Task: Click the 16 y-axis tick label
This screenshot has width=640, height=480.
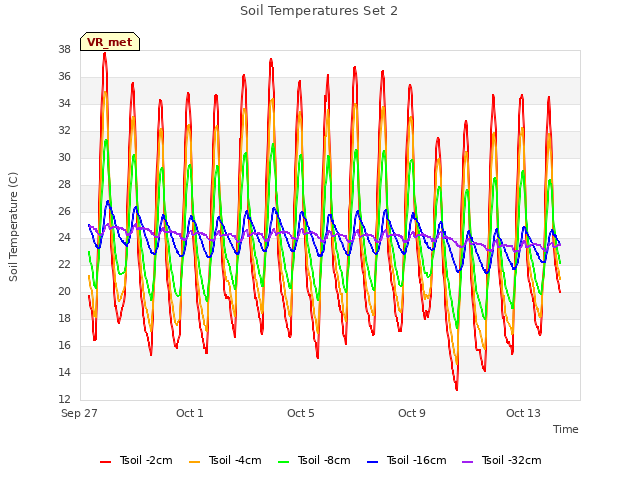Action: (x=64, y=346)
